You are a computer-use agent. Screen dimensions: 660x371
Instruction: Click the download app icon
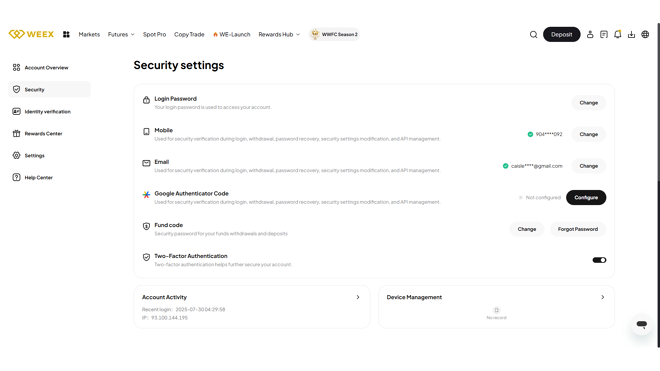click(x=631, y=35)
